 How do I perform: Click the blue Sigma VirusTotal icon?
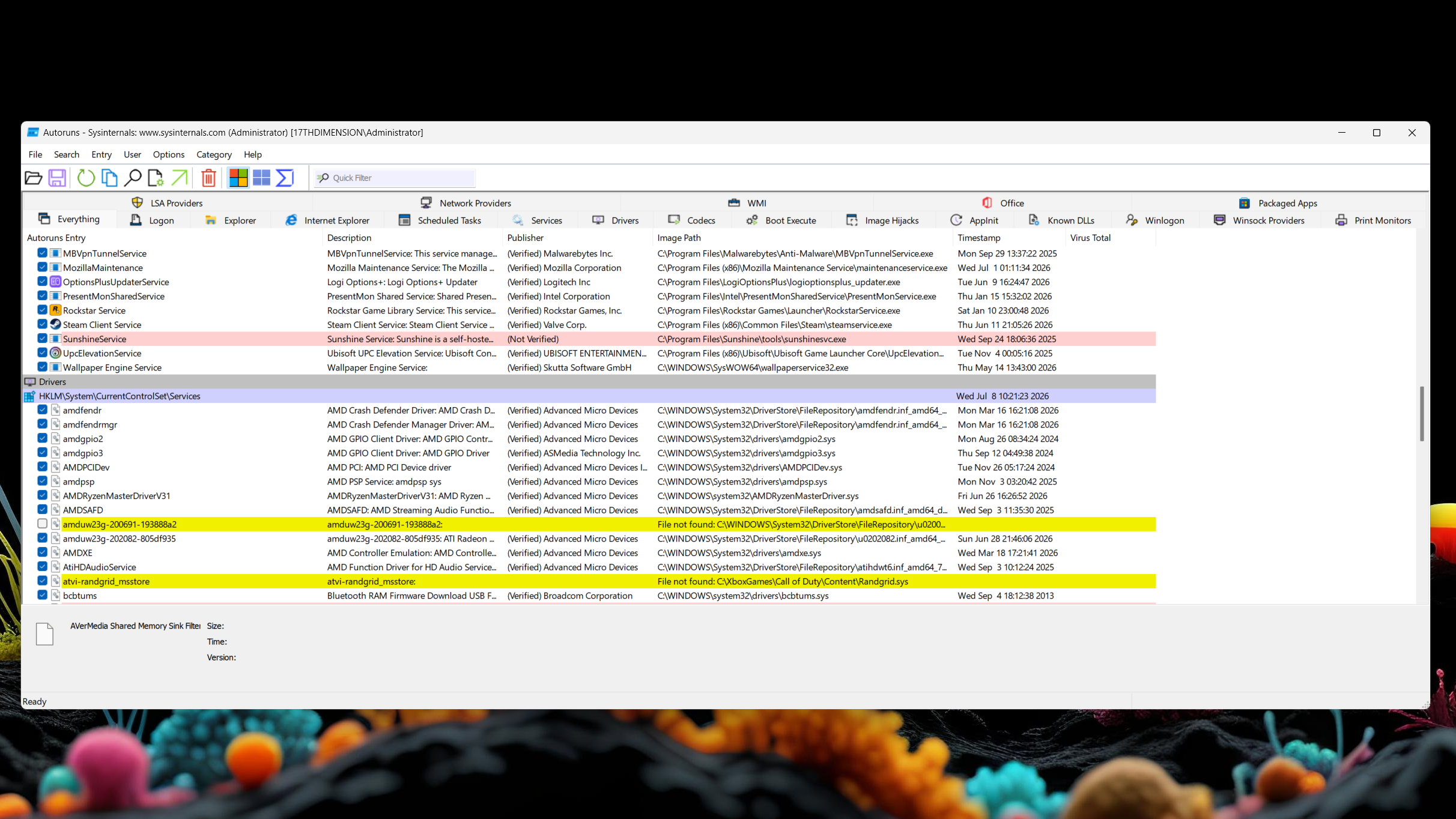pyautogui.click(x=285, y=178)
